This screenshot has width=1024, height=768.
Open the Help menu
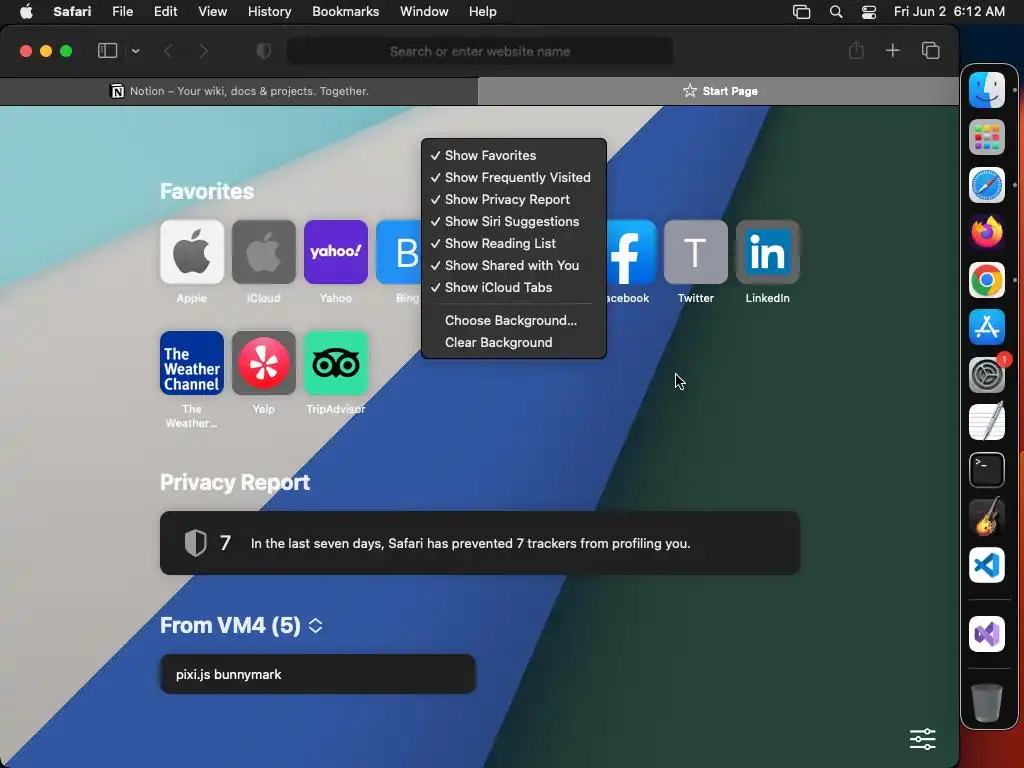coord(483,12)
